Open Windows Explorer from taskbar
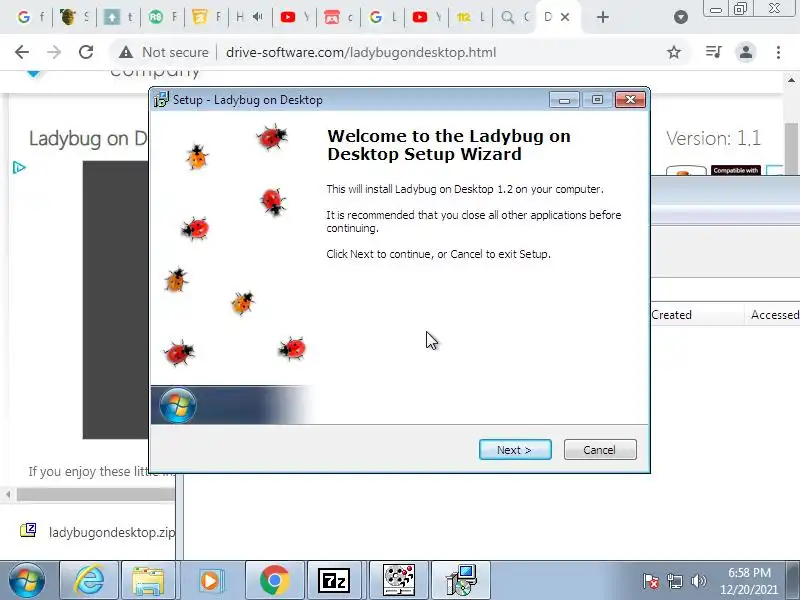The width and height of the screenshot is (800, 600). tap(147, 581)
